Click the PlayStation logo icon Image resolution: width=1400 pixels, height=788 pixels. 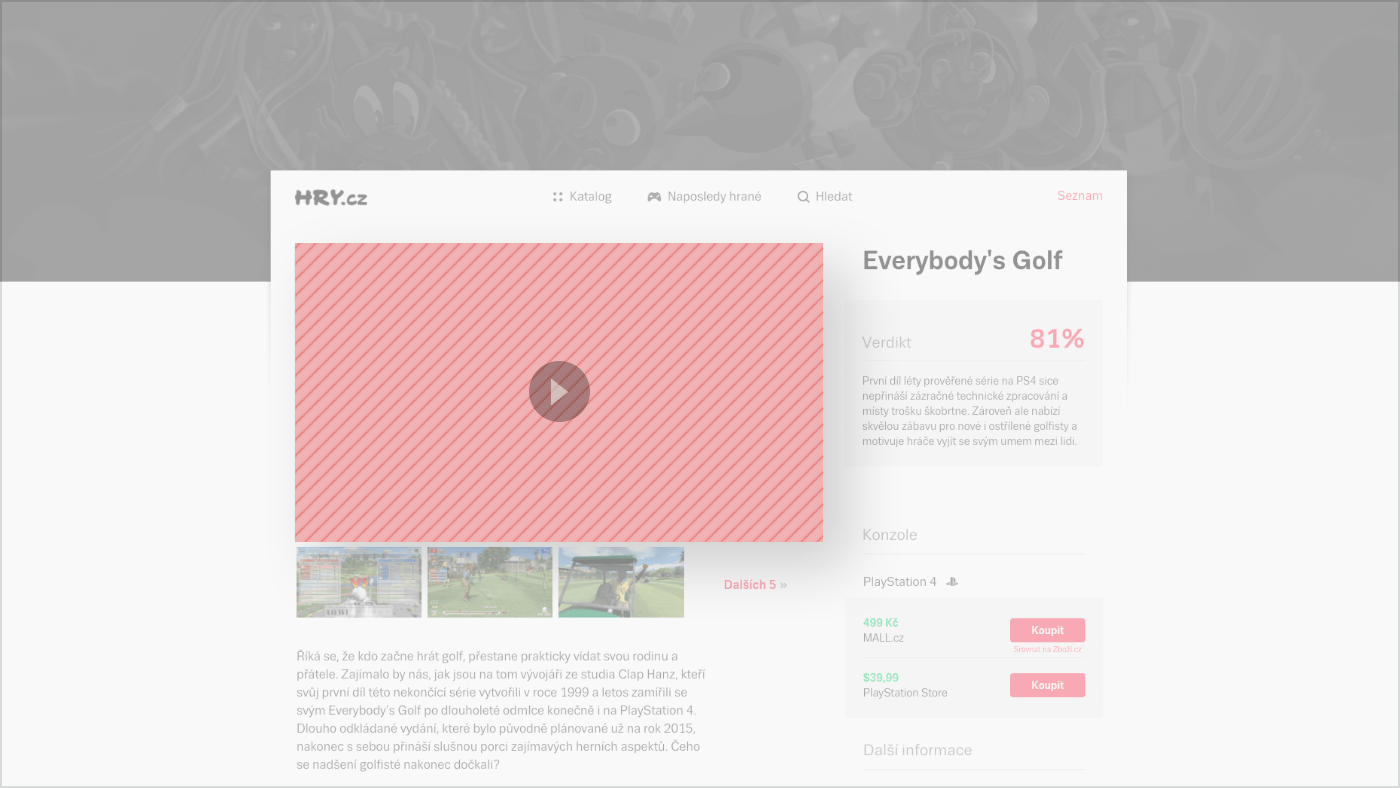coord(952,582)
